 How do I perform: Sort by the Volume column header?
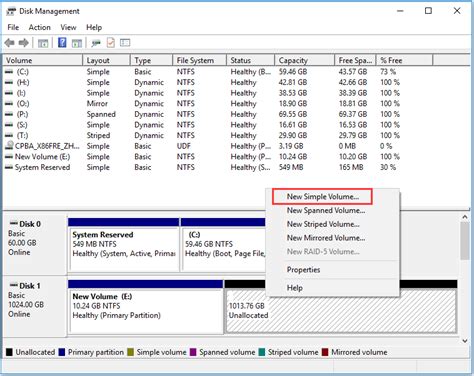pos(43,60)
